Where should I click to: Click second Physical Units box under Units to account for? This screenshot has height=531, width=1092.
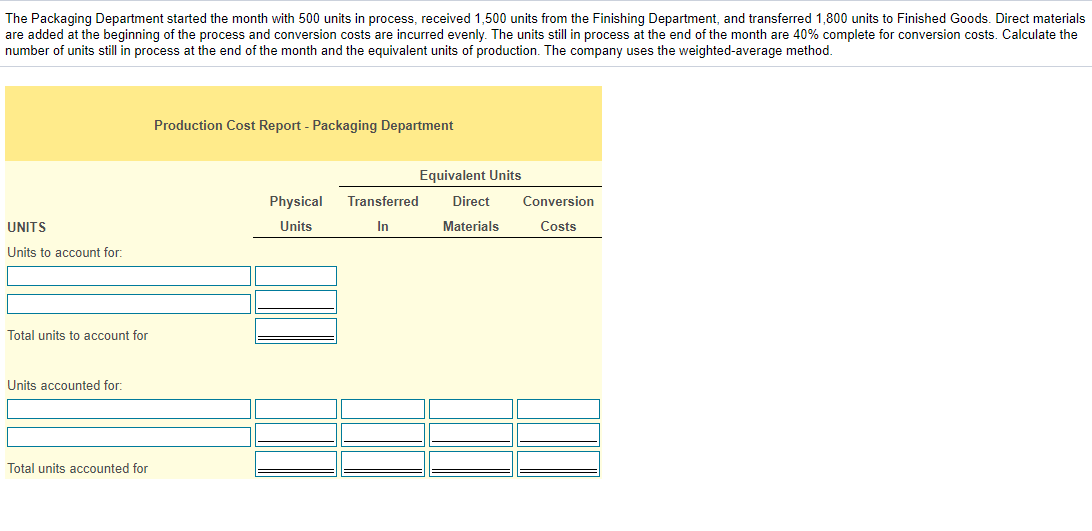click(296, 302)
